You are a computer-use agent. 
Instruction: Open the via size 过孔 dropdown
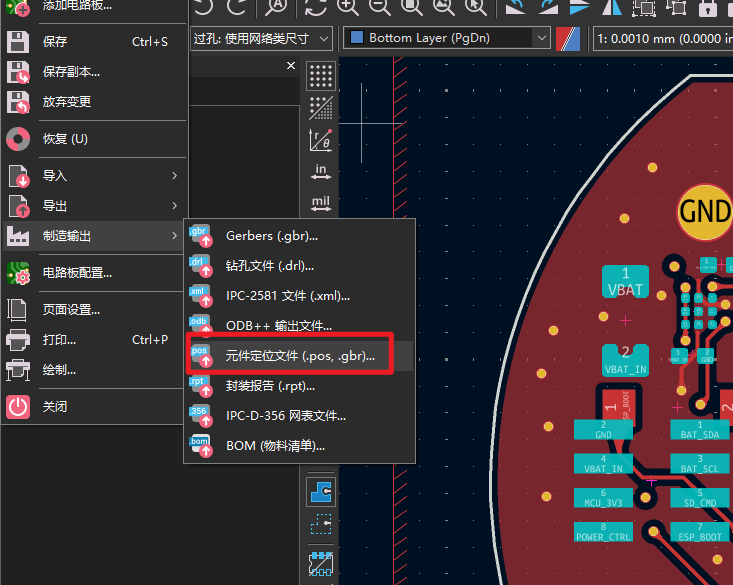261,38
